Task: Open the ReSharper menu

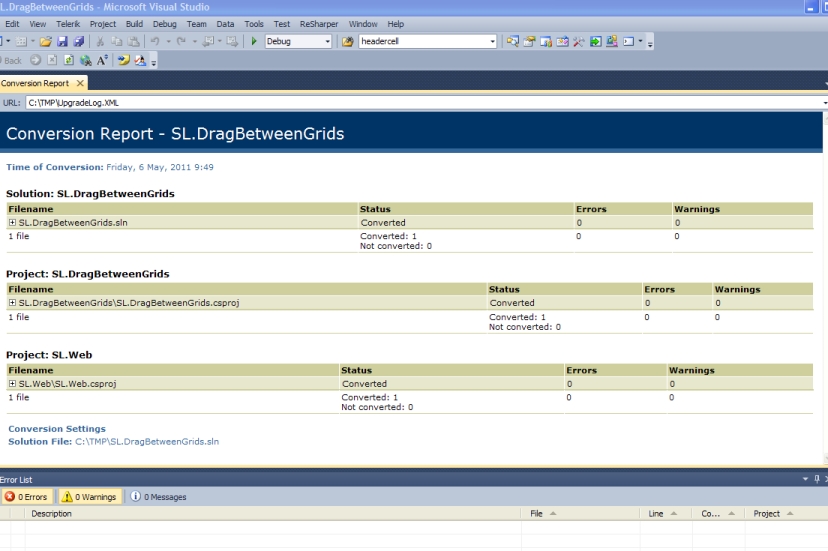Action: (x=319, y=24)
